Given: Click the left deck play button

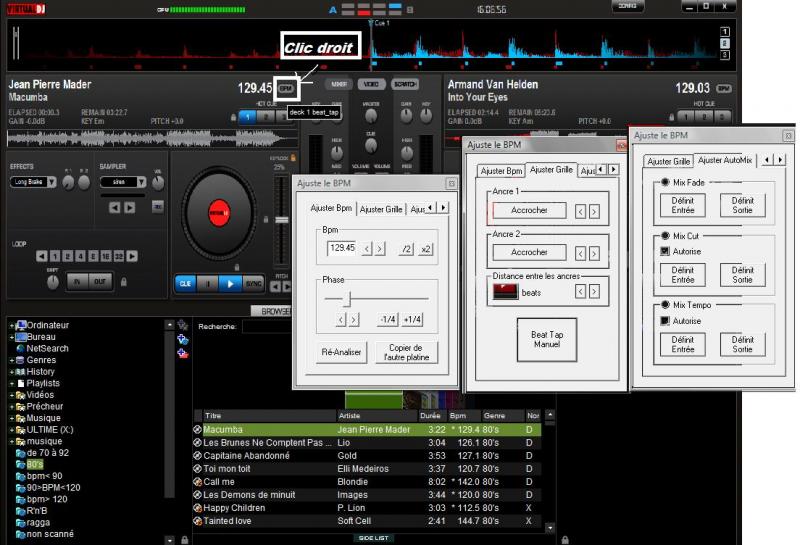Looking at the screenshot, I should pyautogui.click(x=231, y=284).
